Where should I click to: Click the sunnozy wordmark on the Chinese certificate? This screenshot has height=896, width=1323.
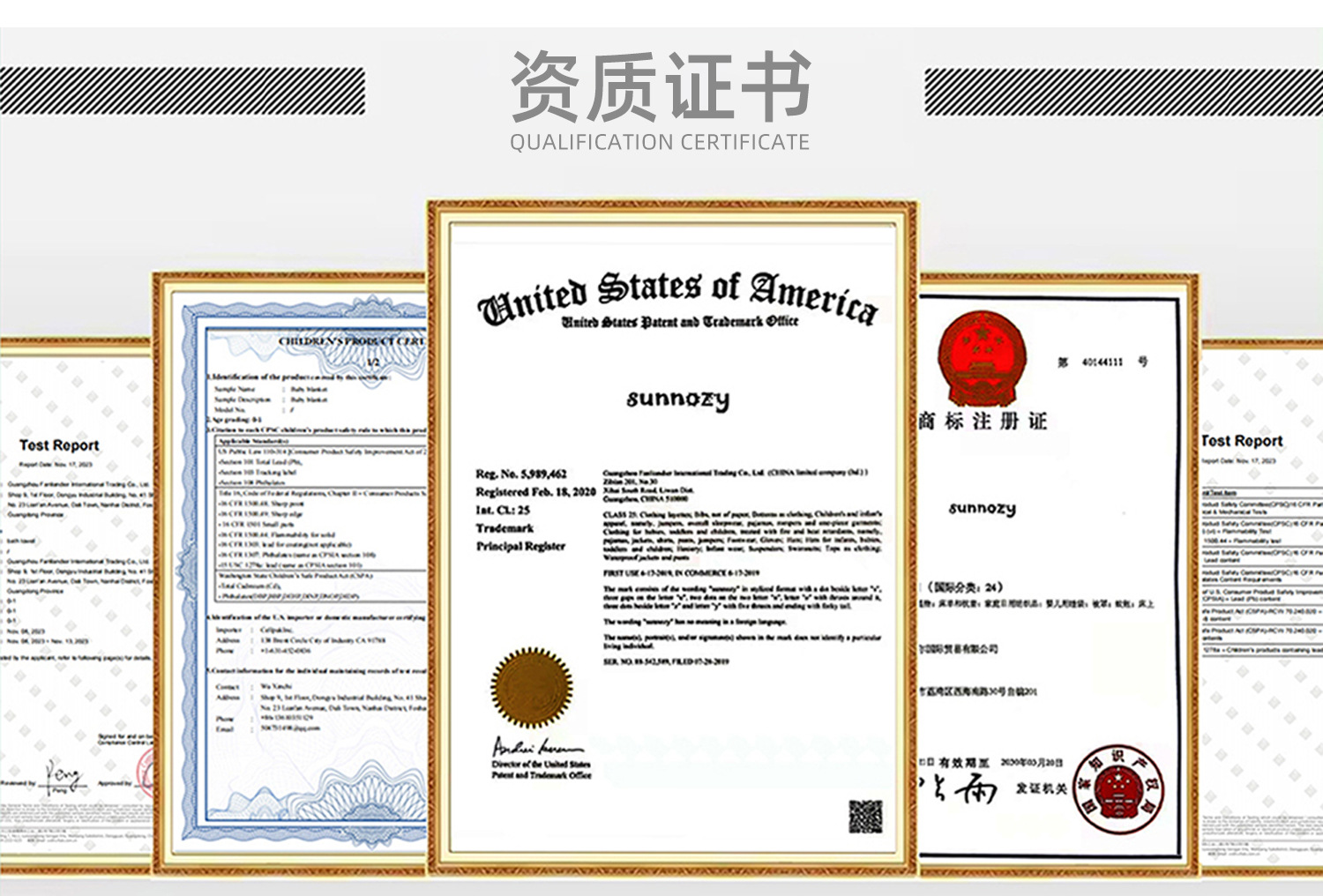click(983, 509)
